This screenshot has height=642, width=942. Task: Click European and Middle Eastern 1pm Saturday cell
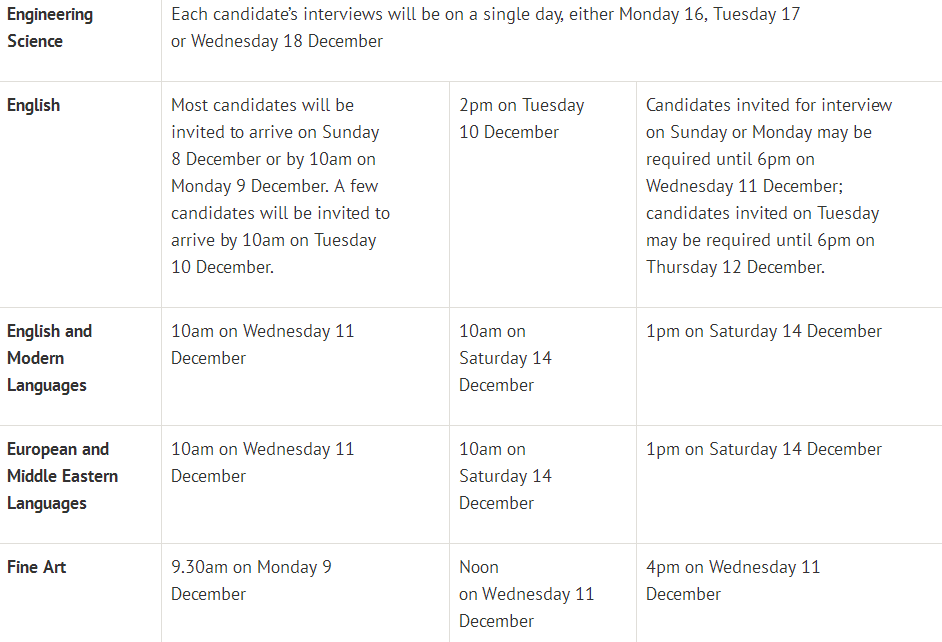763,449
